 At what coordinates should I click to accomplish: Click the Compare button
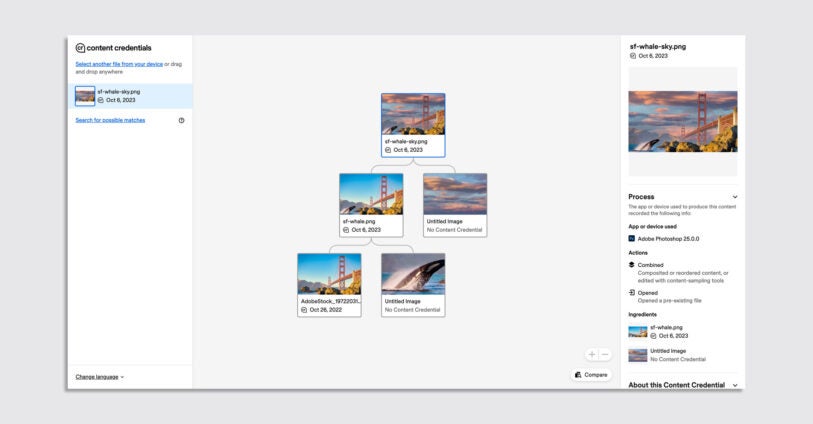click(x=591, y=375)
